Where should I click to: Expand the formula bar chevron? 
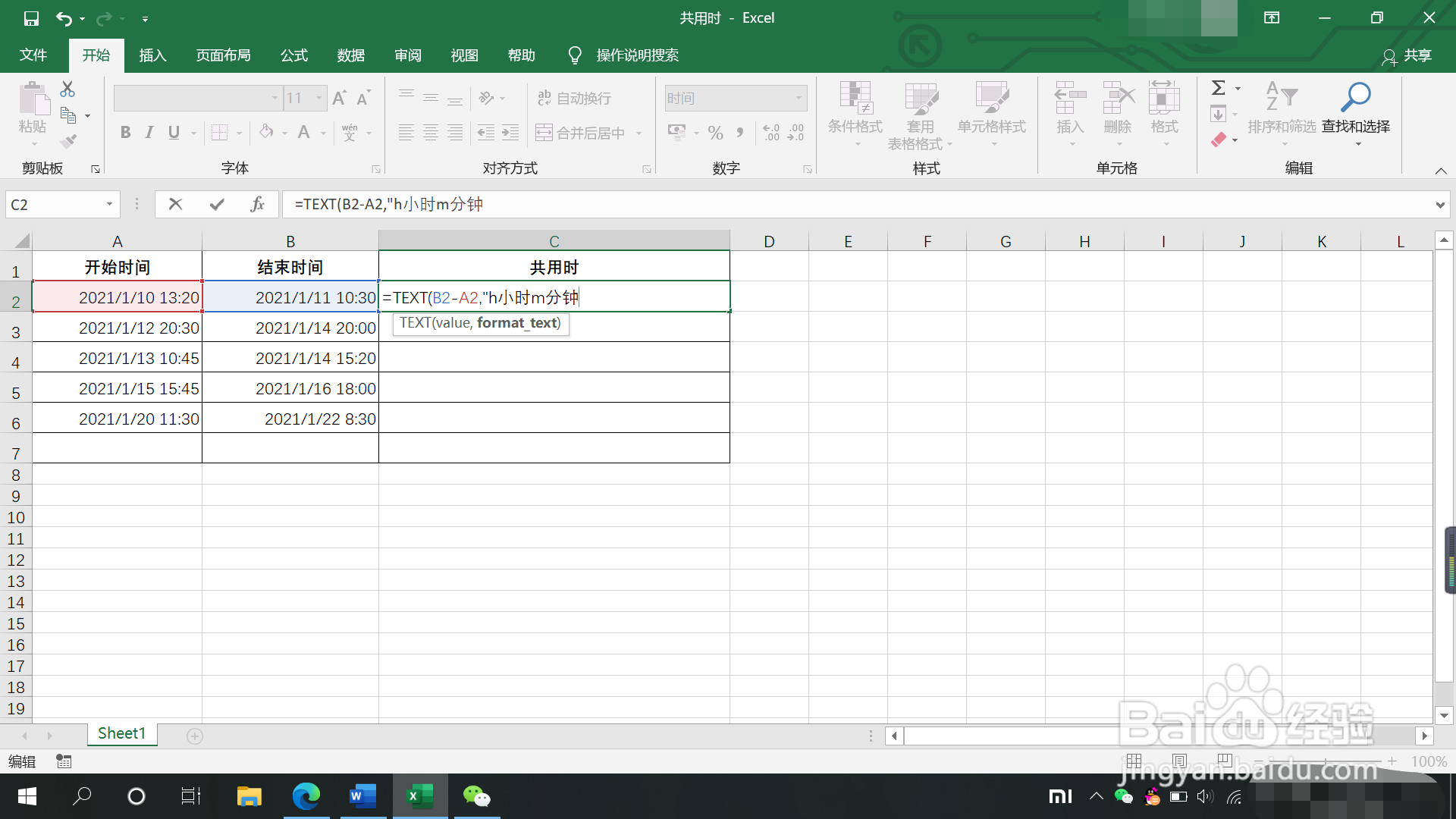1439,205
